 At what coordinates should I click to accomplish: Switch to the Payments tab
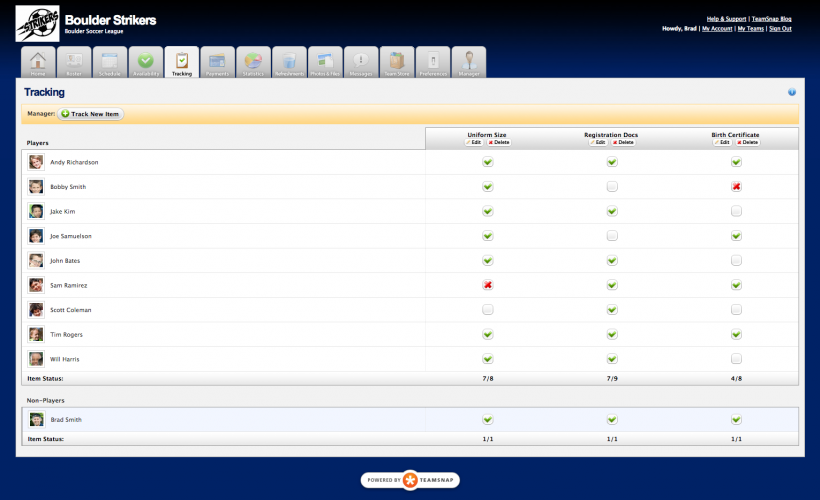click(217, 62)
